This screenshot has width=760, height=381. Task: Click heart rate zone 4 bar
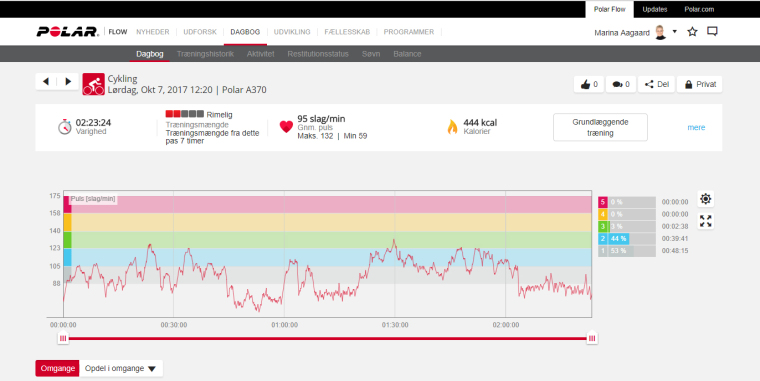[627, 214]
